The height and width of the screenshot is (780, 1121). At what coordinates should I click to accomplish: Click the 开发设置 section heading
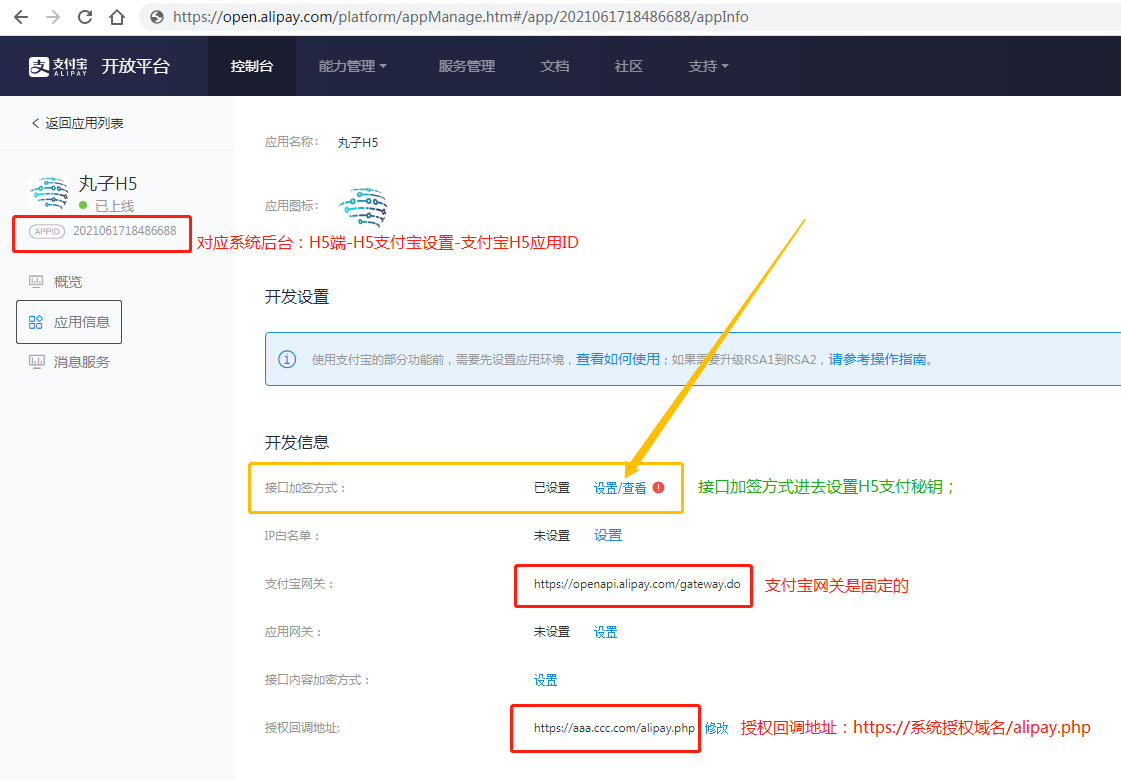pos(297,297)
